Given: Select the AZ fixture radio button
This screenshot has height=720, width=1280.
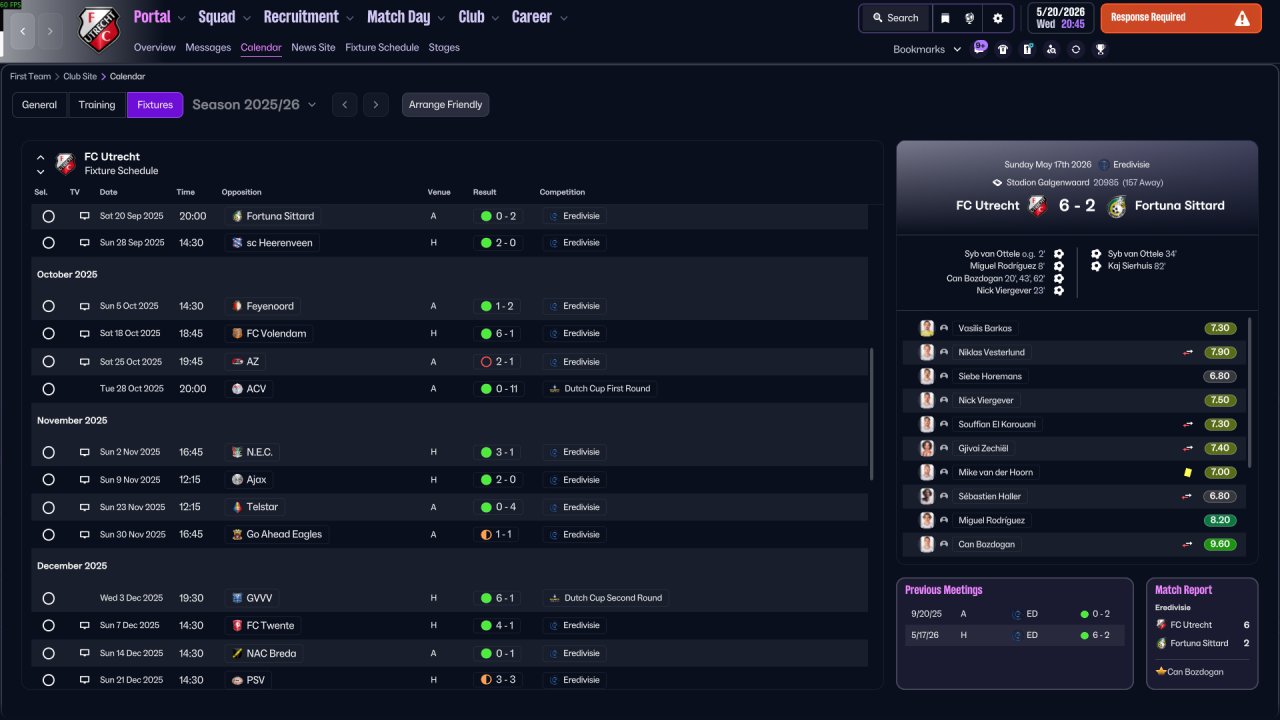Looking at the screenshot, I should point(48,362).
